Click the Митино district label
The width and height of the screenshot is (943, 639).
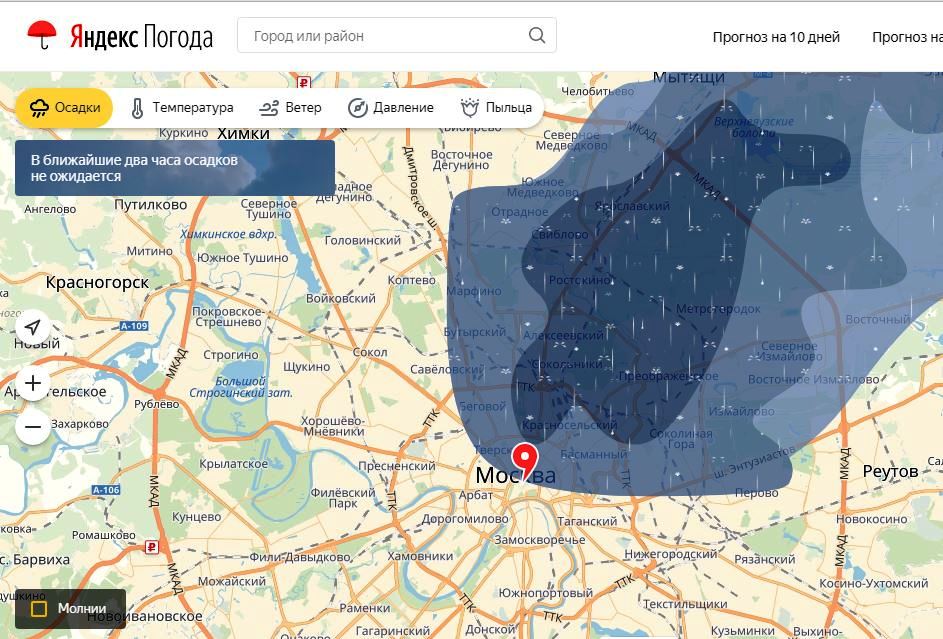coord(149,251)
